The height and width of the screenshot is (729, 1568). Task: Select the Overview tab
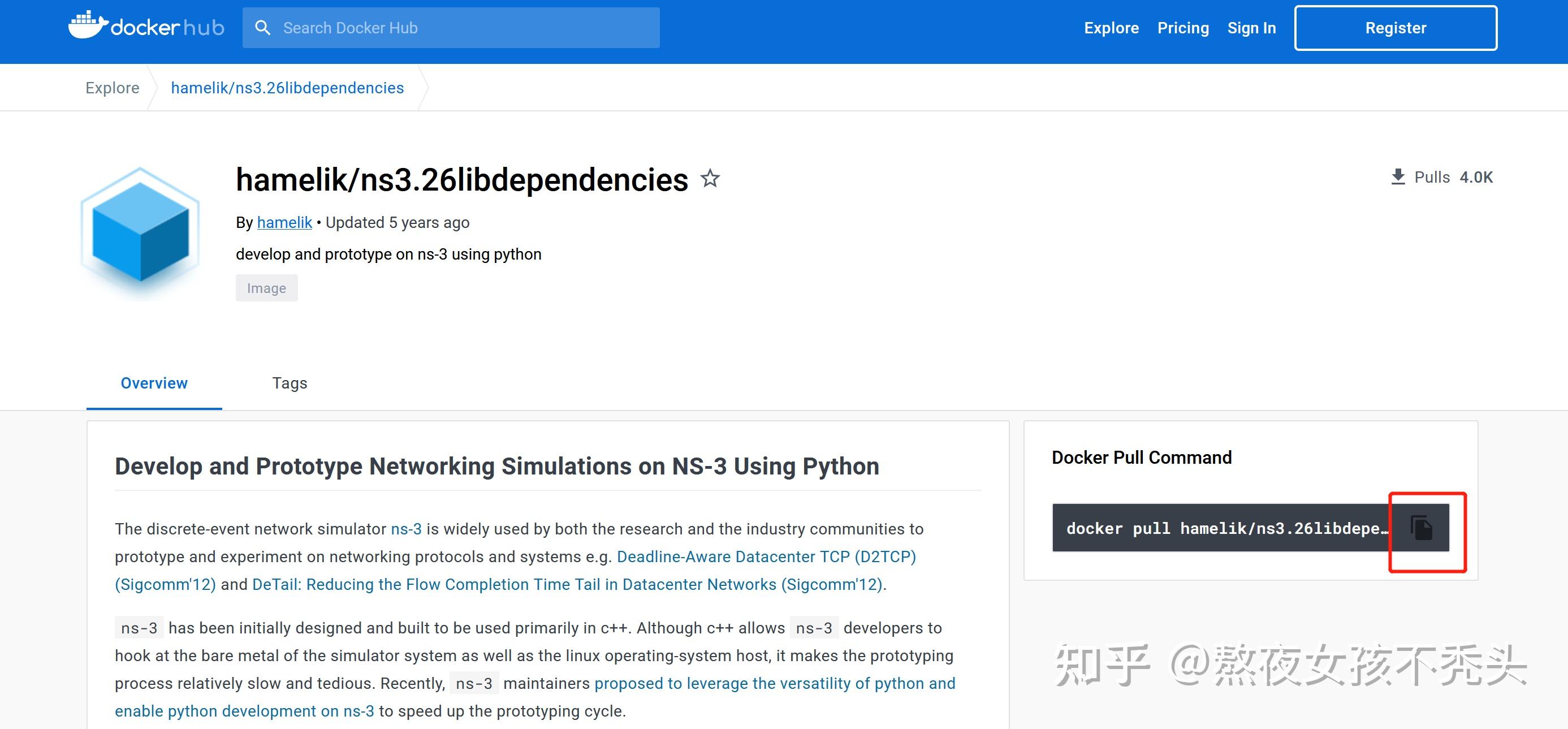coord(154,383)
